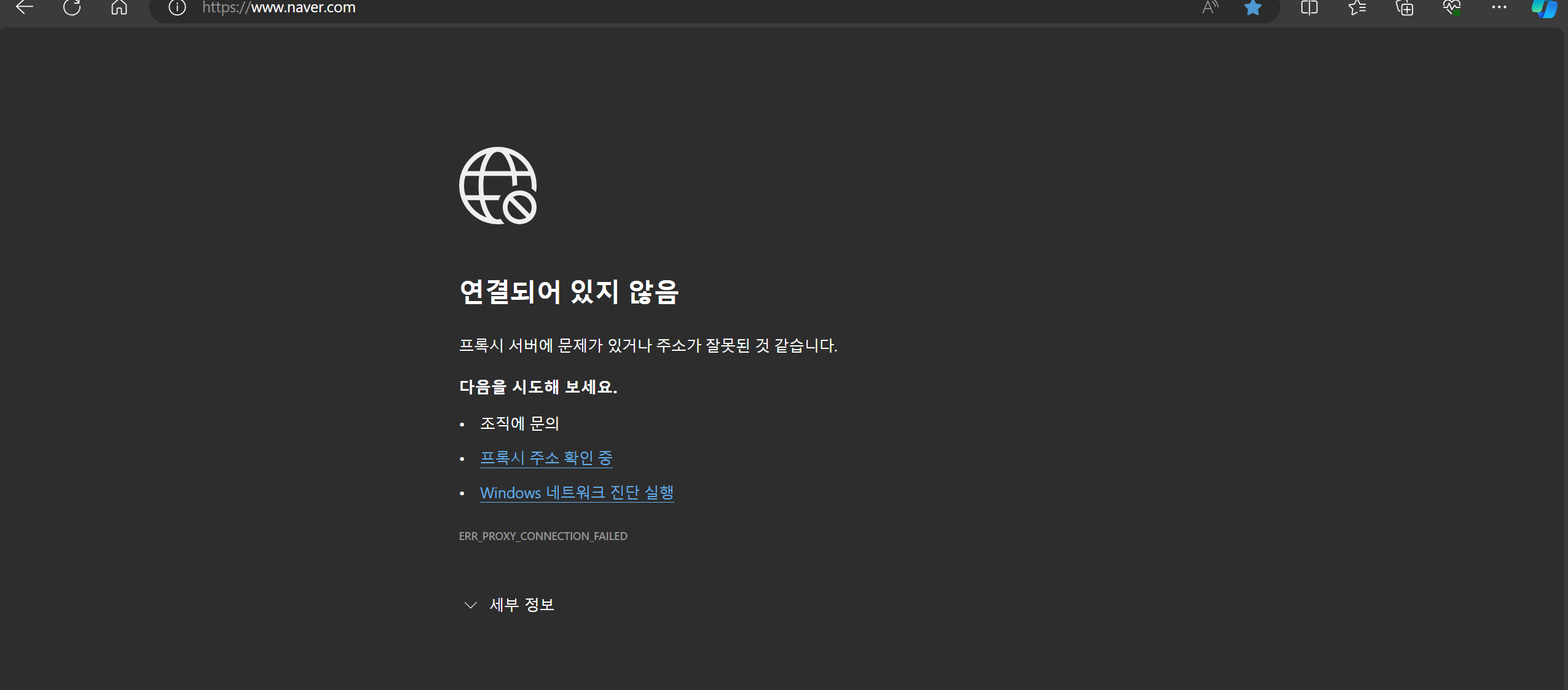
Task: Run the Windows 네트워크 진단 실행 link
Action: pyautogui.click(x=577, y=493)
